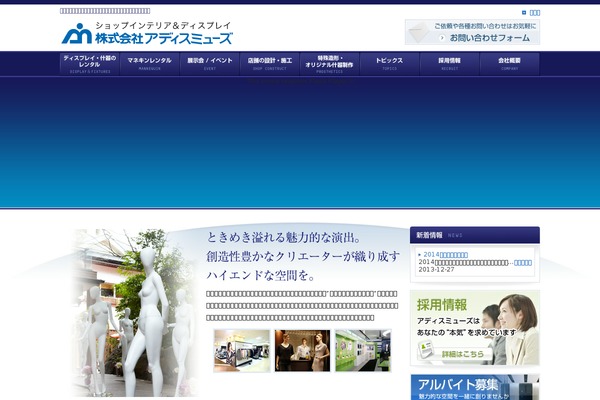
Task: Open 採用情報 in the navigation bar
Action: tap(450, 64)
